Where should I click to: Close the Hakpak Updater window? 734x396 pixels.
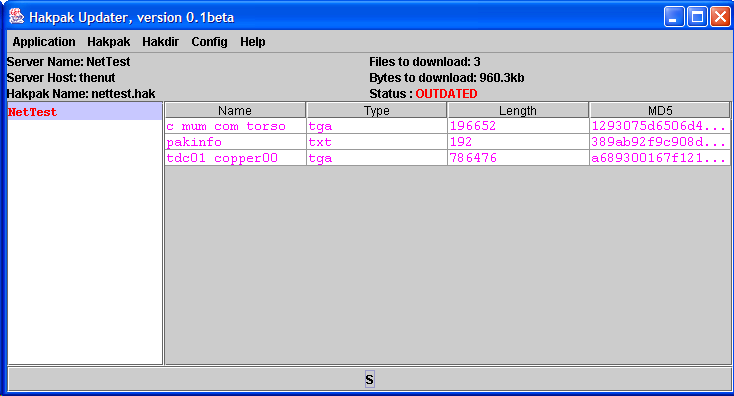tap(720, 17)
